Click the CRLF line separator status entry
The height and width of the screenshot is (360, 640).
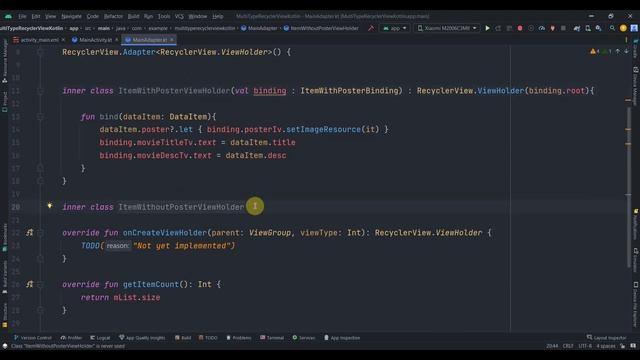(x=568, y=346)
